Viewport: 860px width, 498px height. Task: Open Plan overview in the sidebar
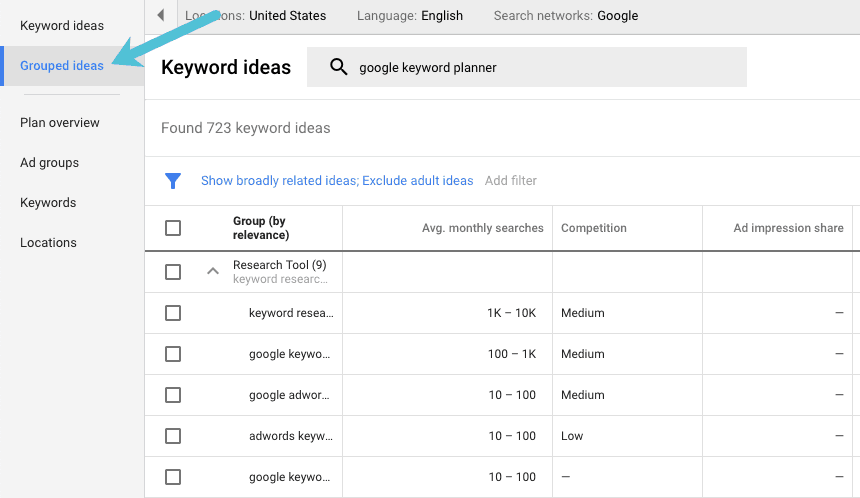(60, 123)
